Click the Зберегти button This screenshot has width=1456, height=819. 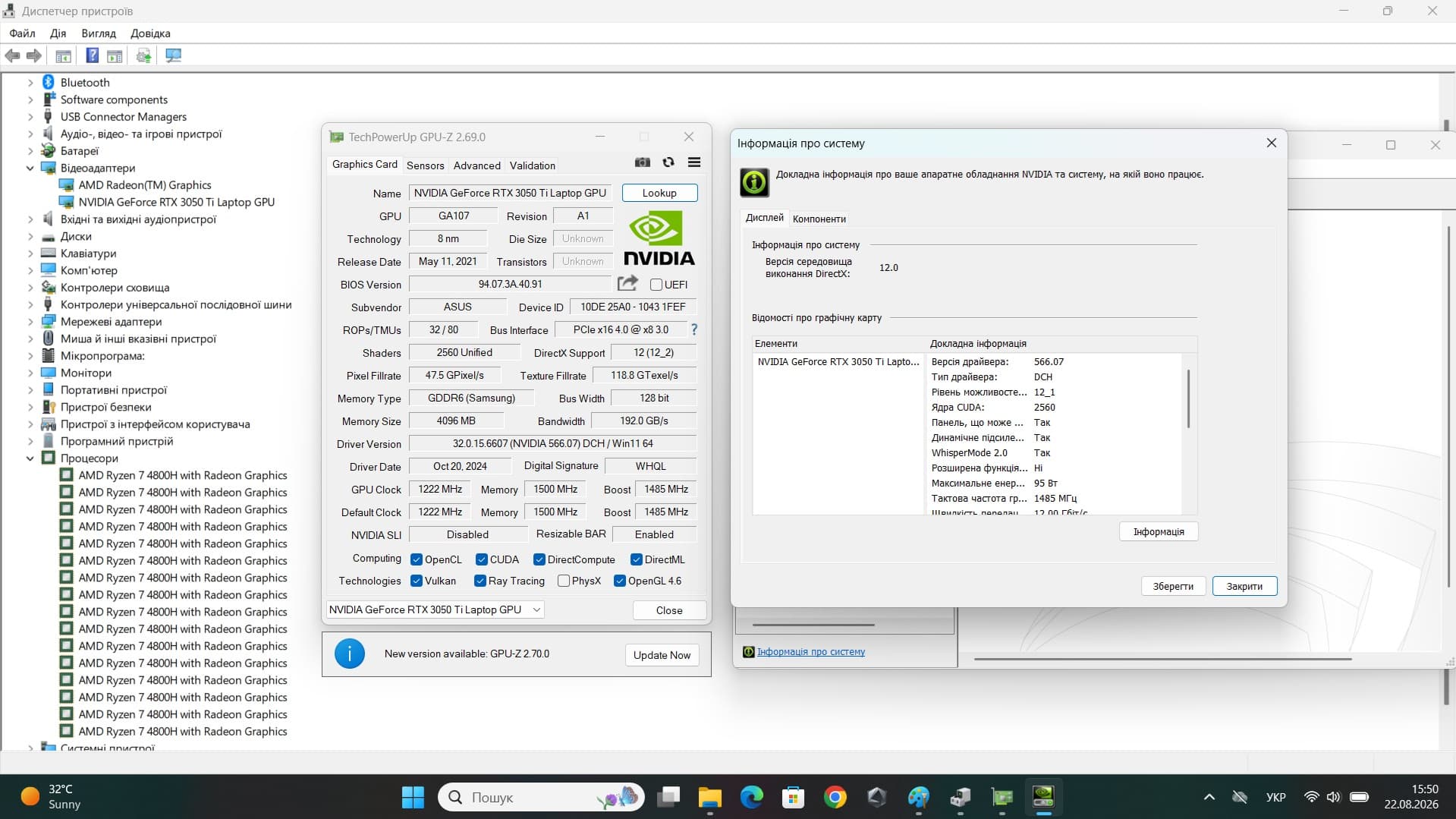point(1173,586)
